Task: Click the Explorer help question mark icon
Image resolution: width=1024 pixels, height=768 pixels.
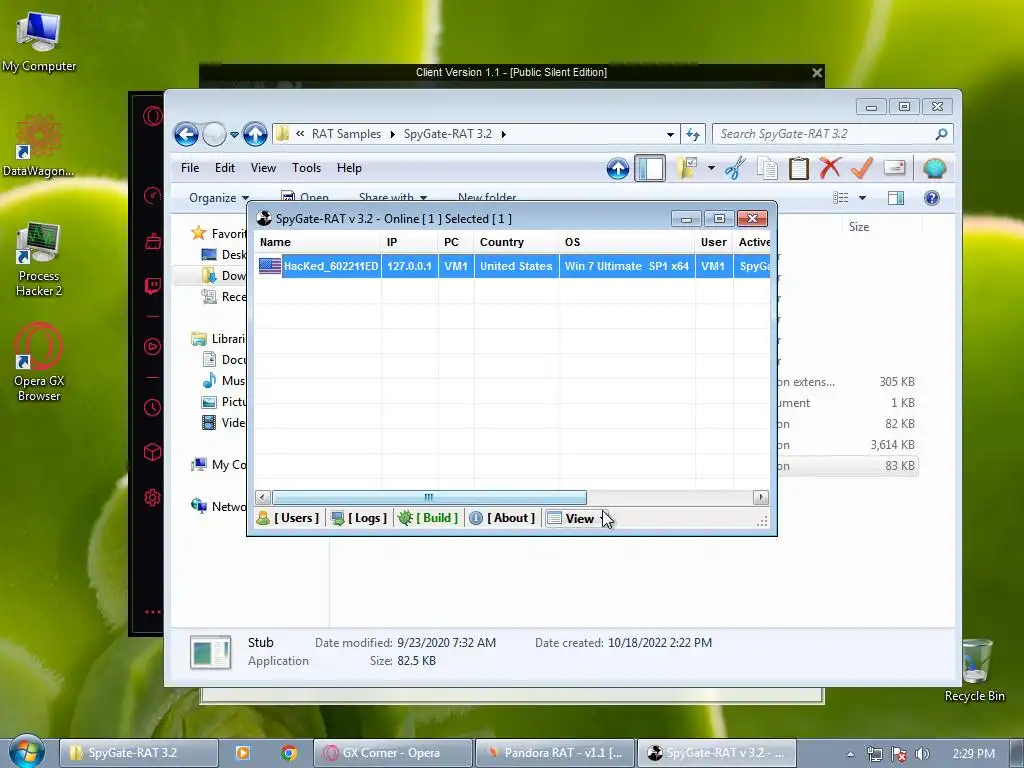Action: (x=932, y=198)
